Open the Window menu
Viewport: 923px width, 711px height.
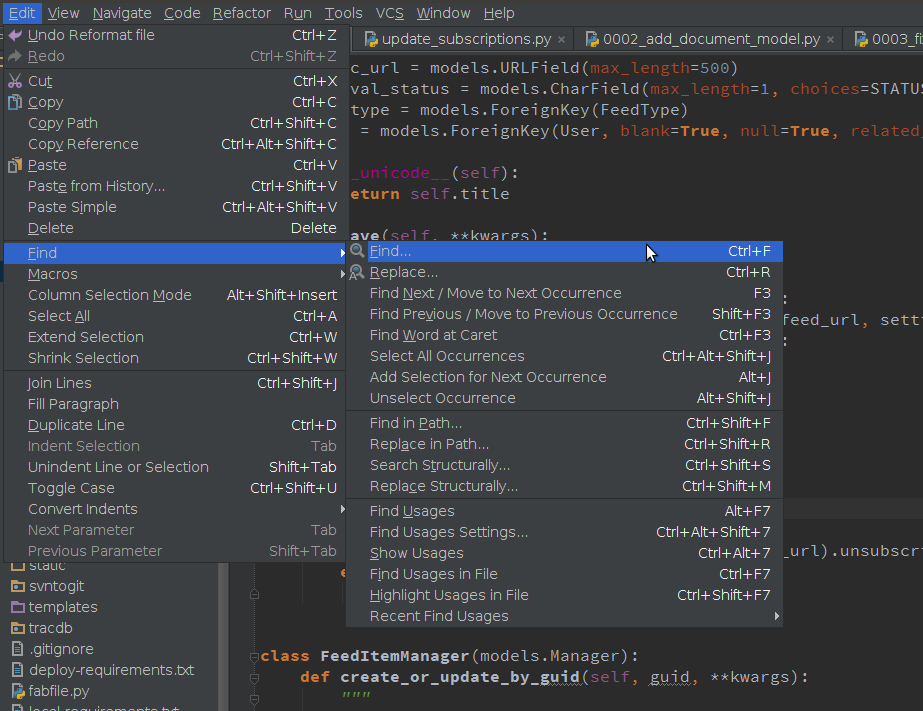[443, 13]
